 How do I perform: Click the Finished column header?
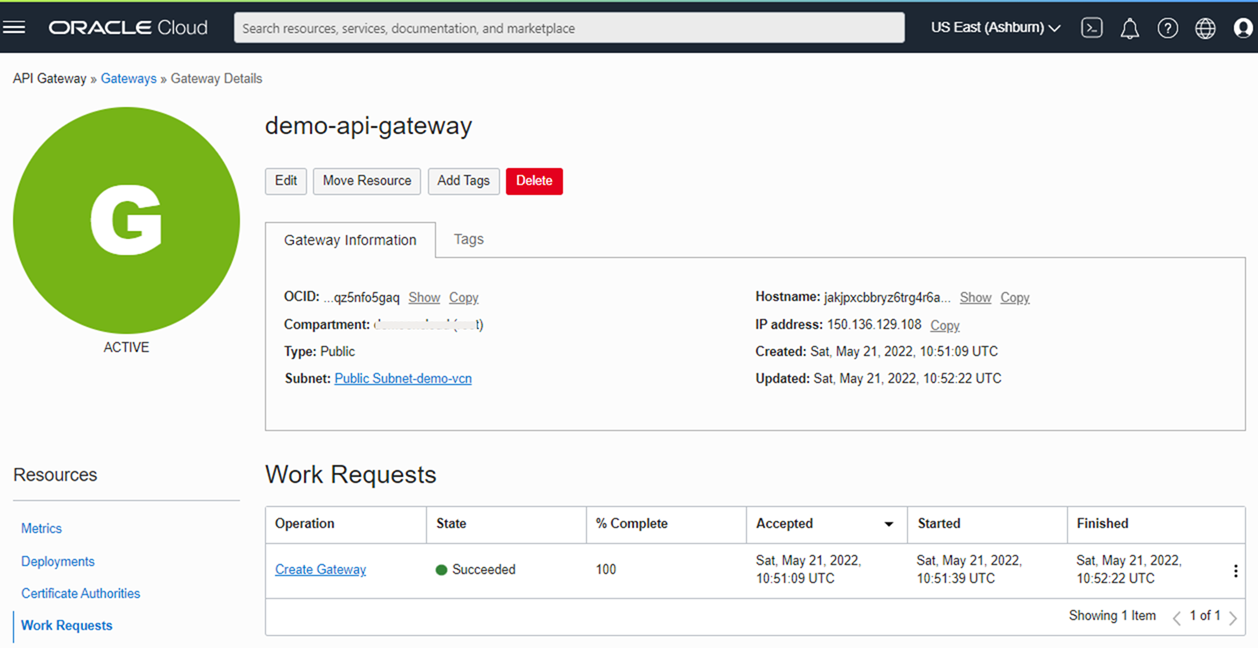pos(1156,524)
